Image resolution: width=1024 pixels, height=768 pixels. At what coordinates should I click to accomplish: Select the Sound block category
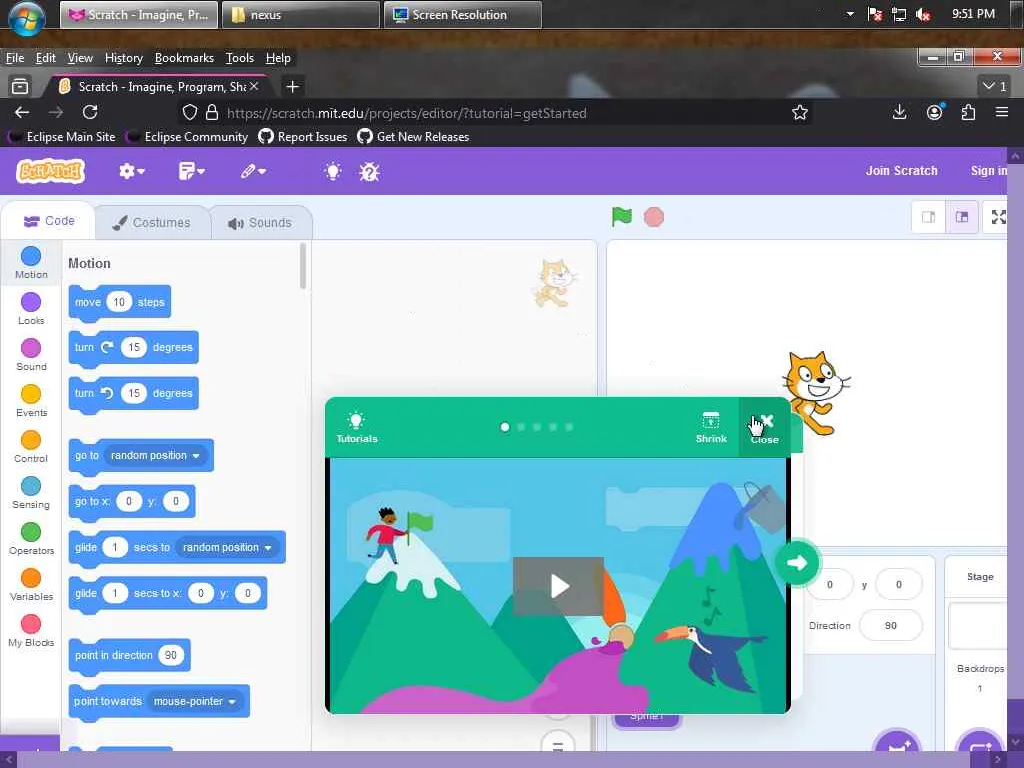coord(31,355)
